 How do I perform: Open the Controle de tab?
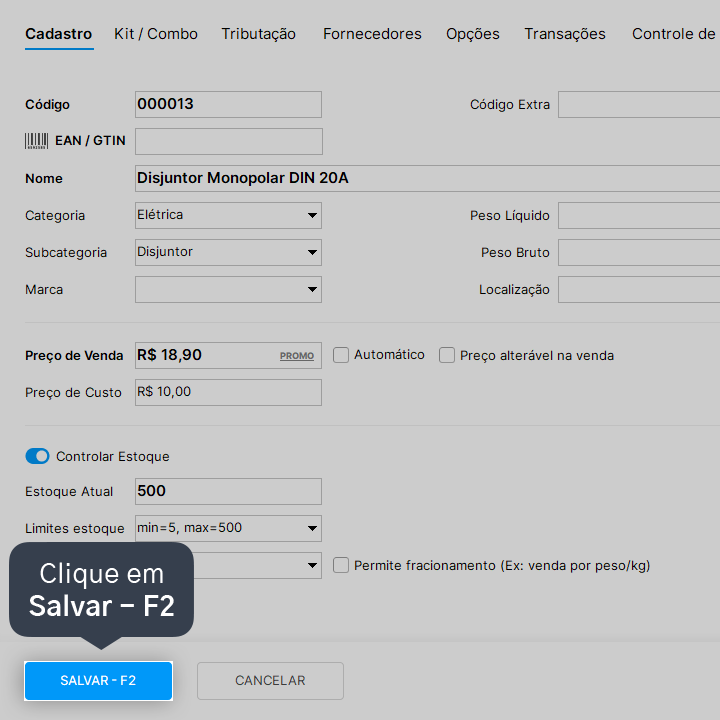click(674, 34)
